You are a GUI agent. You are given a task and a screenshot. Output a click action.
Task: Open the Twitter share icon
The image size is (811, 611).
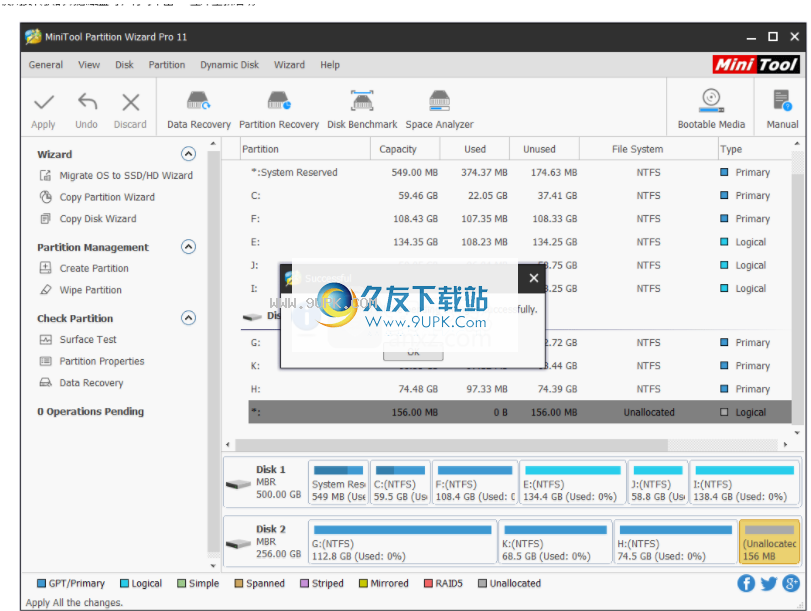[x=769, y=584]
